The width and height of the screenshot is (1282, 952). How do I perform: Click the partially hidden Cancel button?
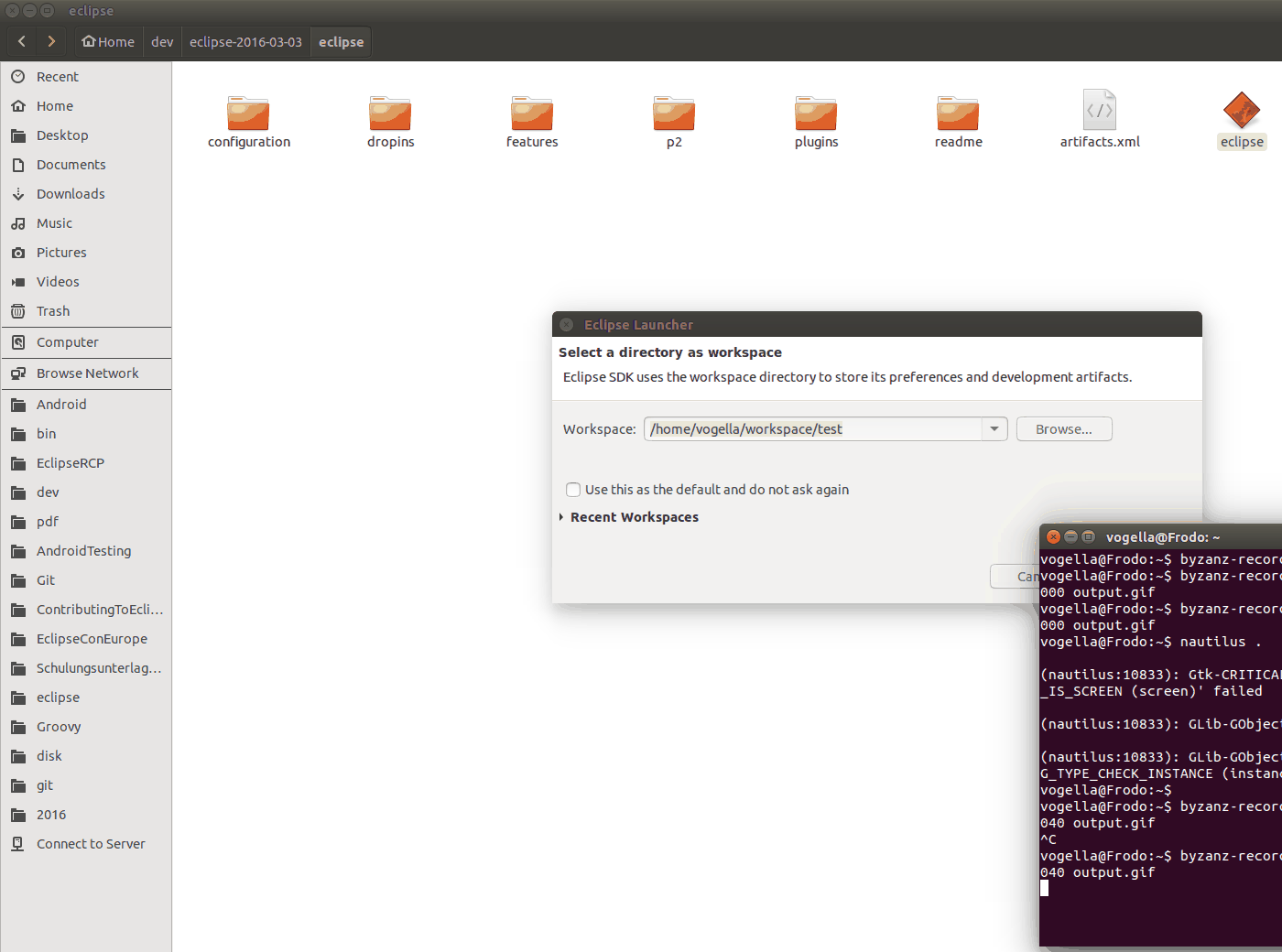point(1016,577)
